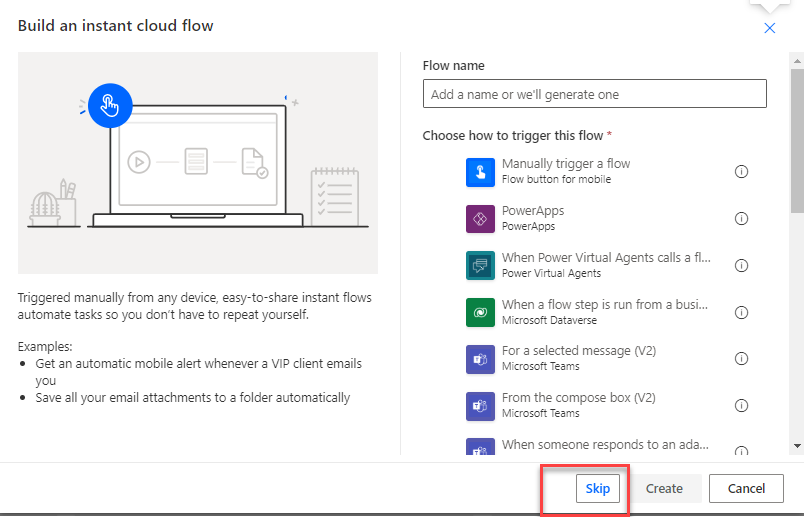Click the Power Virtual Agents trigger icon
Viewport: 804px width, 517px height.
[x=480, y=266]
